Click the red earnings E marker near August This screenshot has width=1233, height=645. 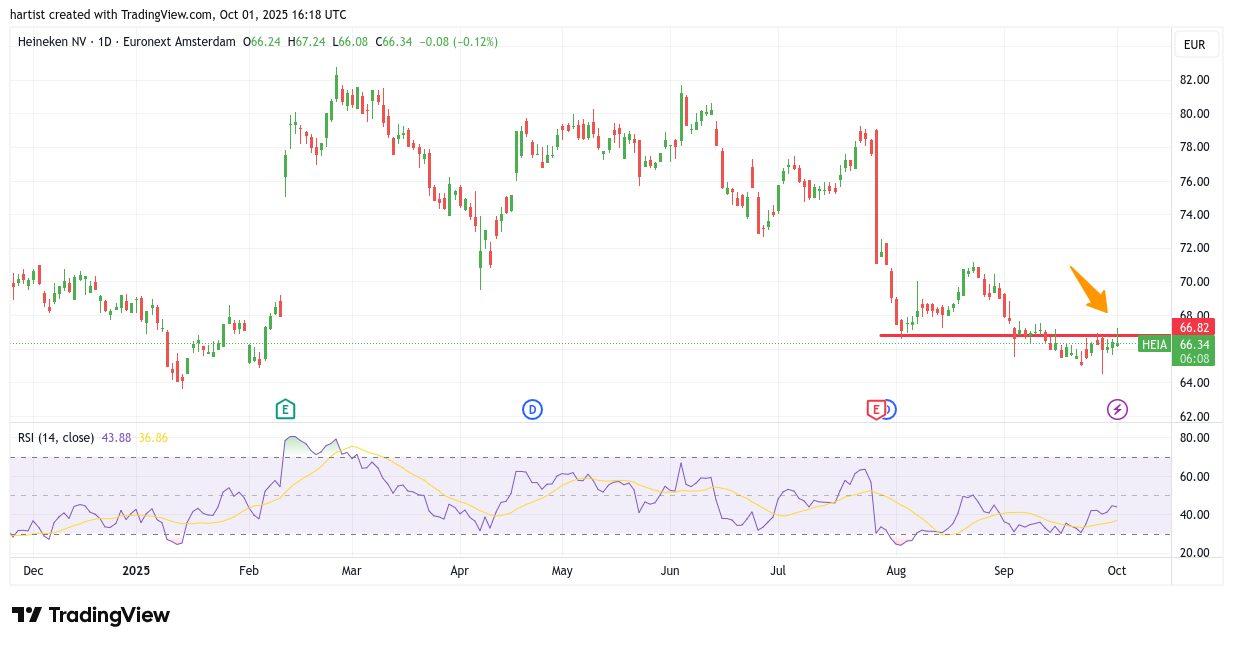(x=875, y=409)
